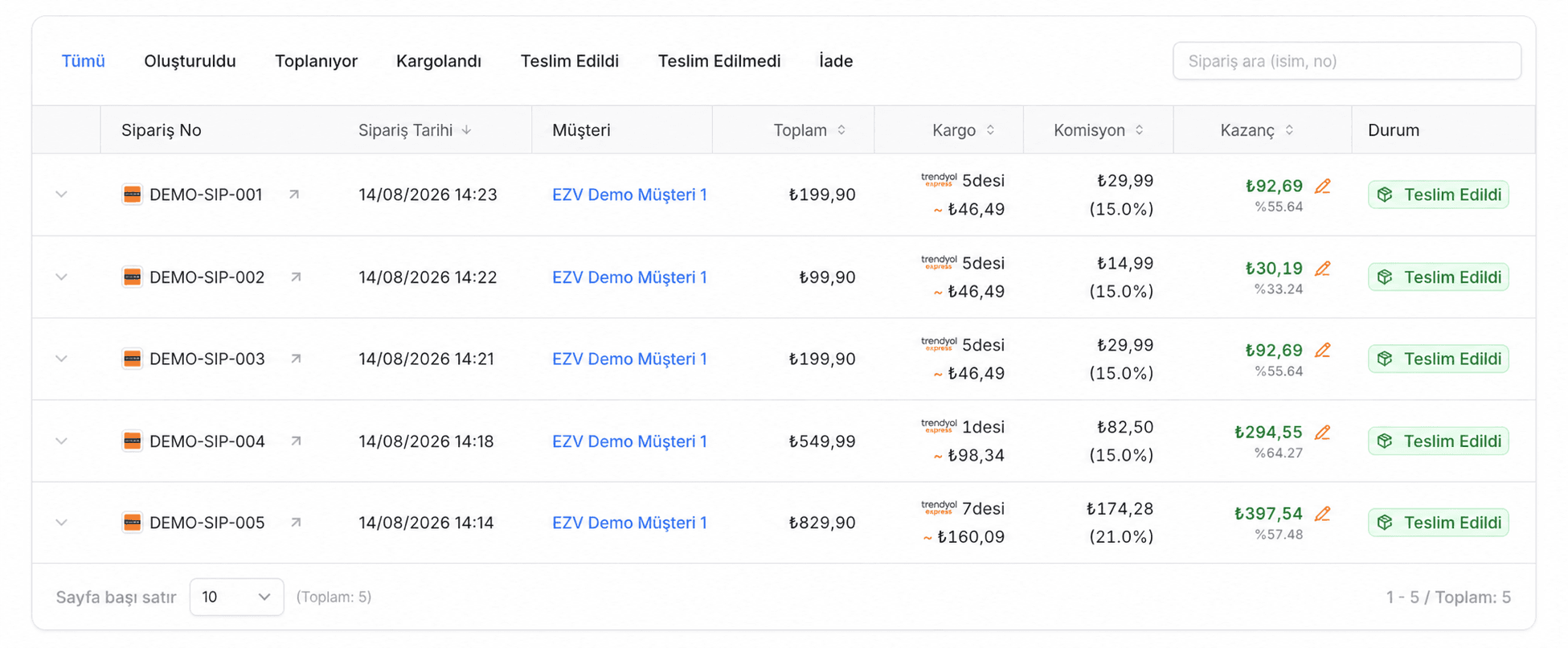Sort by Toplam column

click(841, 130)
